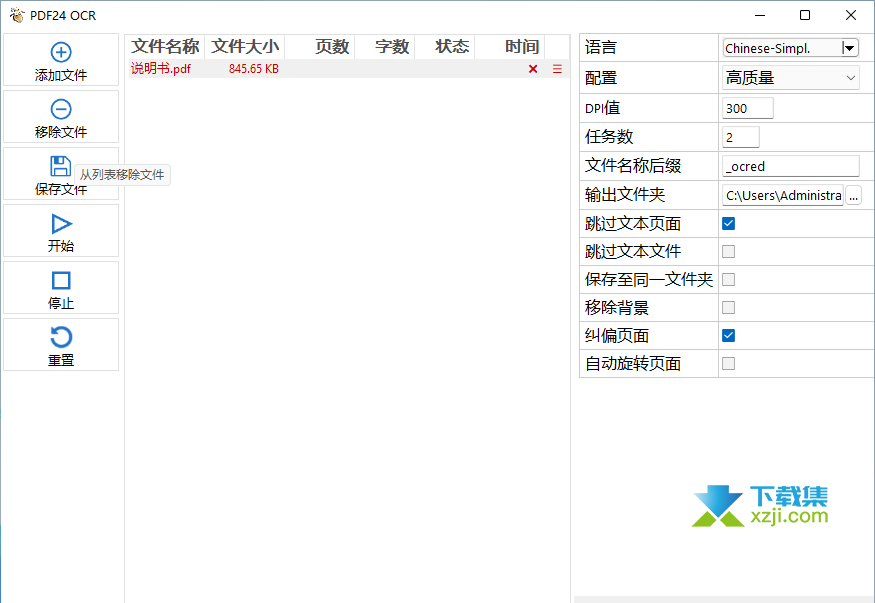Click the 添加文件 plus icon

point(61,52)
